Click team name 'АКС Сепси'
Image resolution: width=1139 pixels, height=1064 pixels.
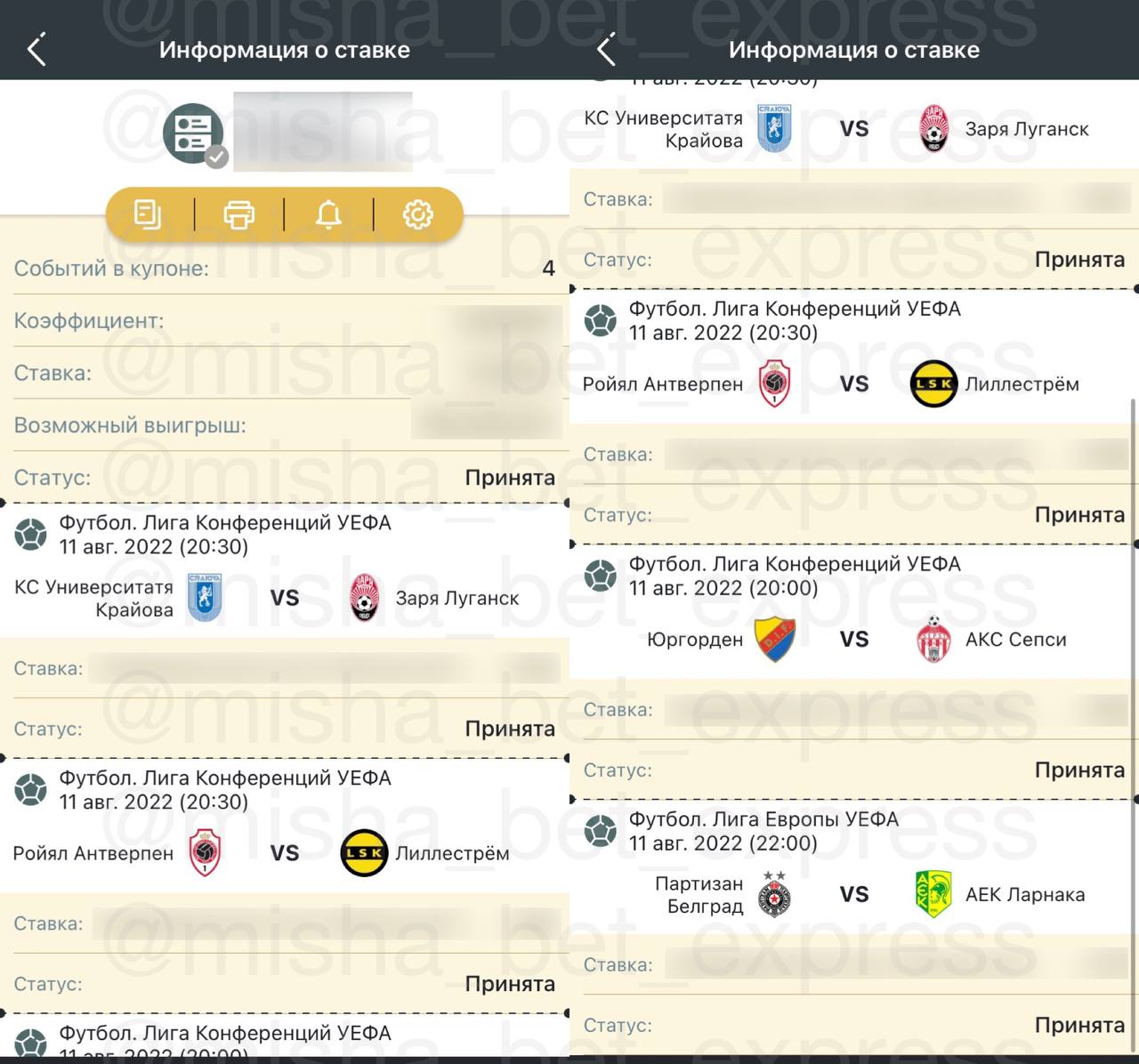1015,640
